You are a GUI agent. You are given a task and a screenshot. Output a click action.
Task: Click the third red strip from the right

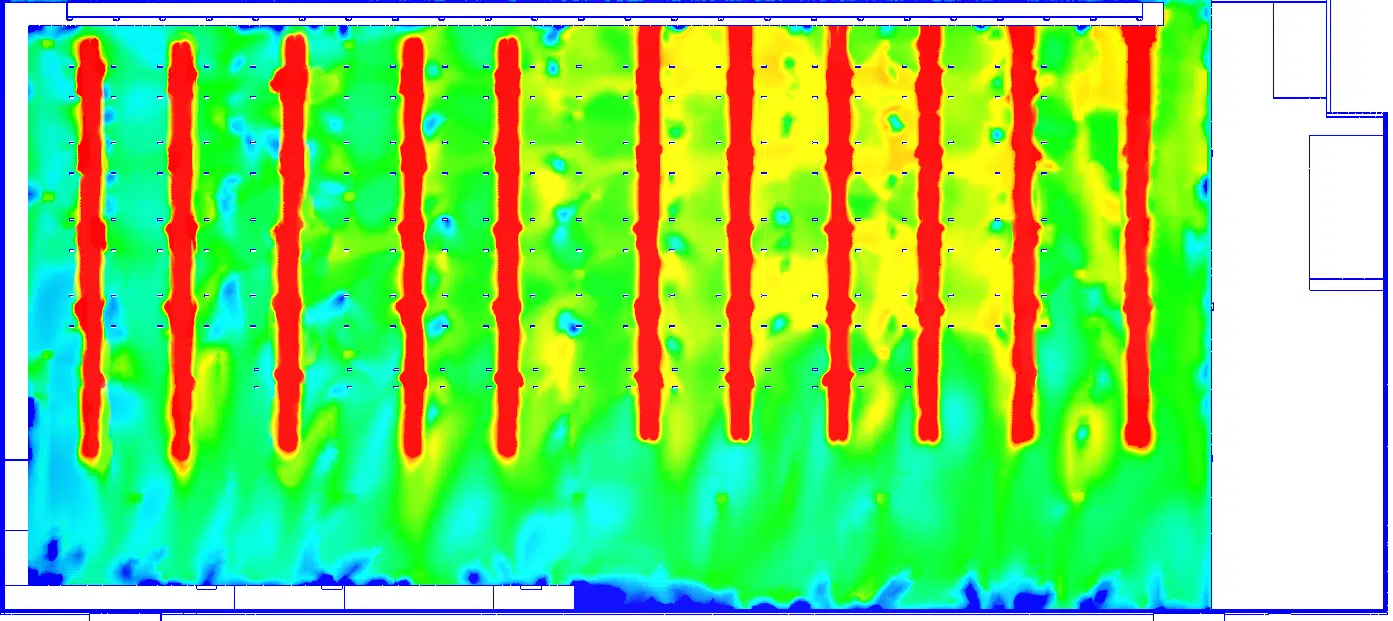929,234
